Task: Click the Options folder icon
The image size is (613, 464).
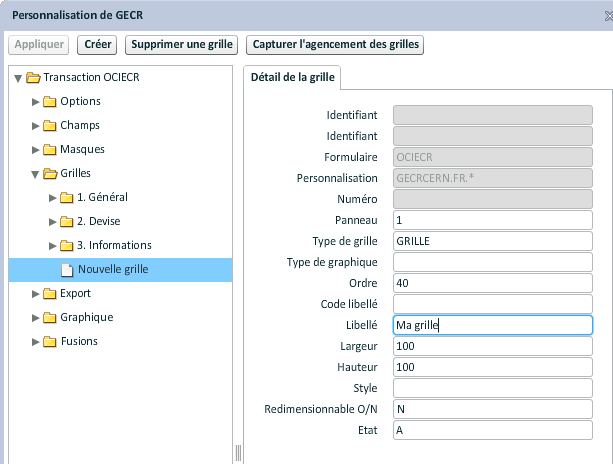Action: 49,101
